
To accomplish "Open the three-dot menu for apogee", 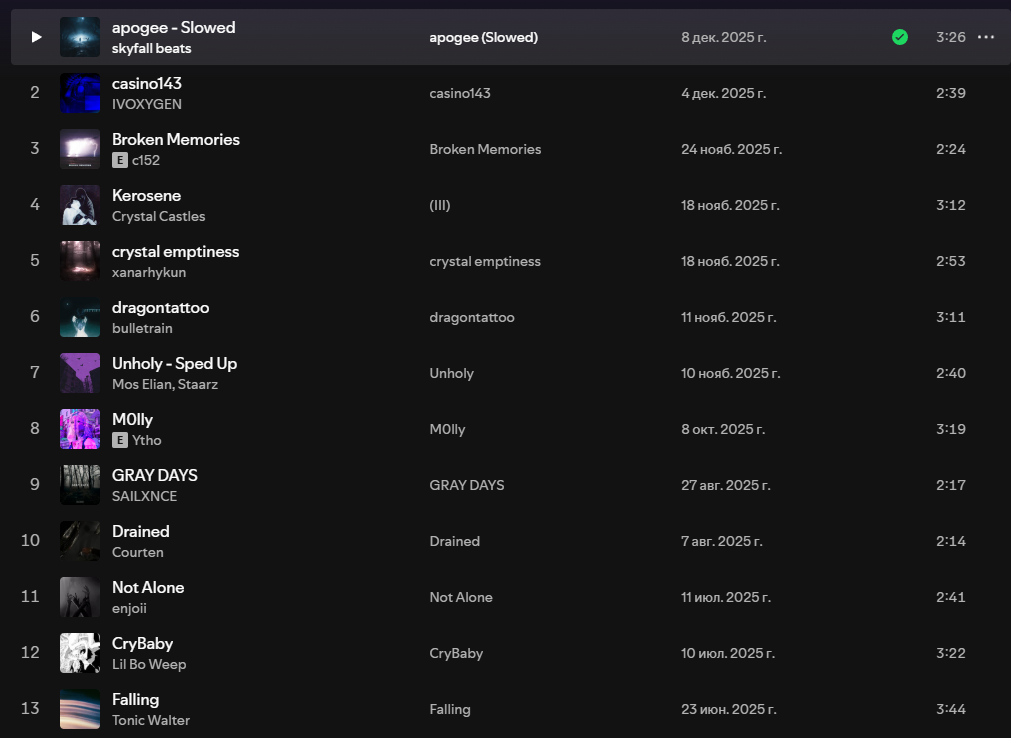I will click(985, 37).
